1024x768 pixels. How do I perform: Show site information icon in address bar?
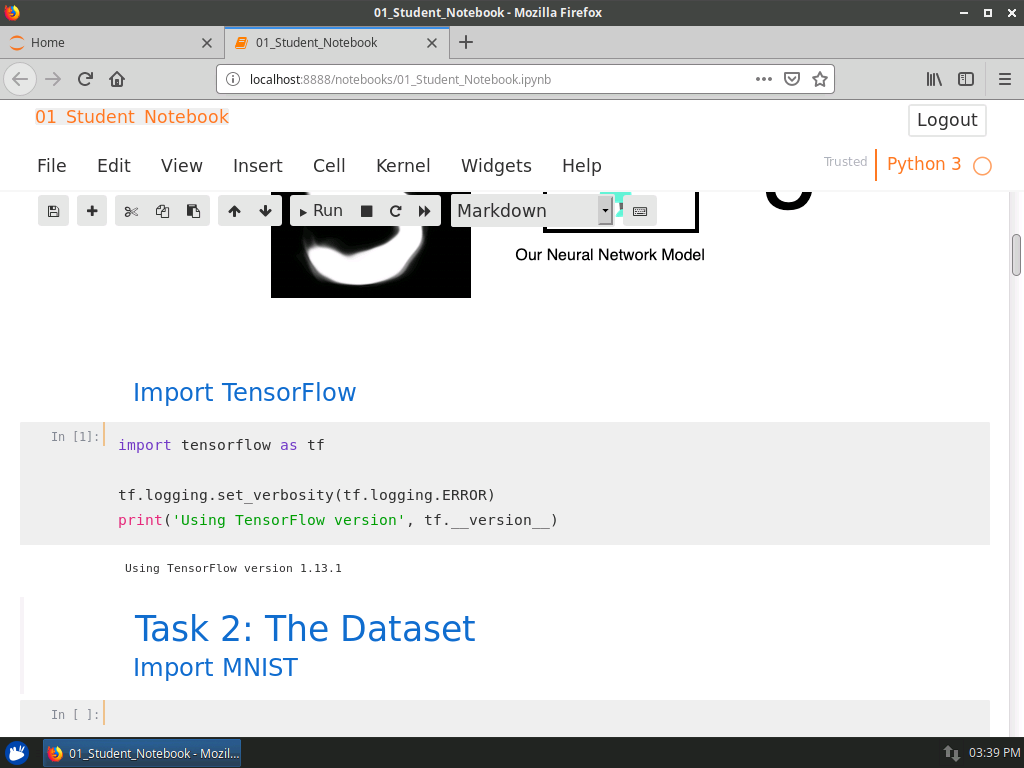click(232, 80)
